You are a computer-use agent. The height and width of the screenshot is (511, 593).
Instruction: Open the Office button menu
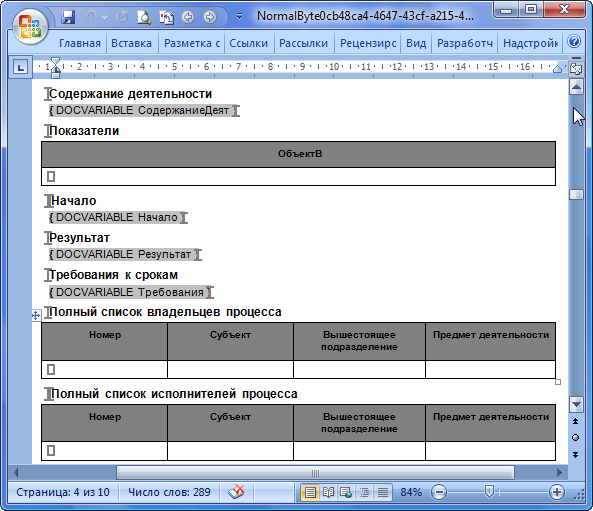(x=30, y=26)
